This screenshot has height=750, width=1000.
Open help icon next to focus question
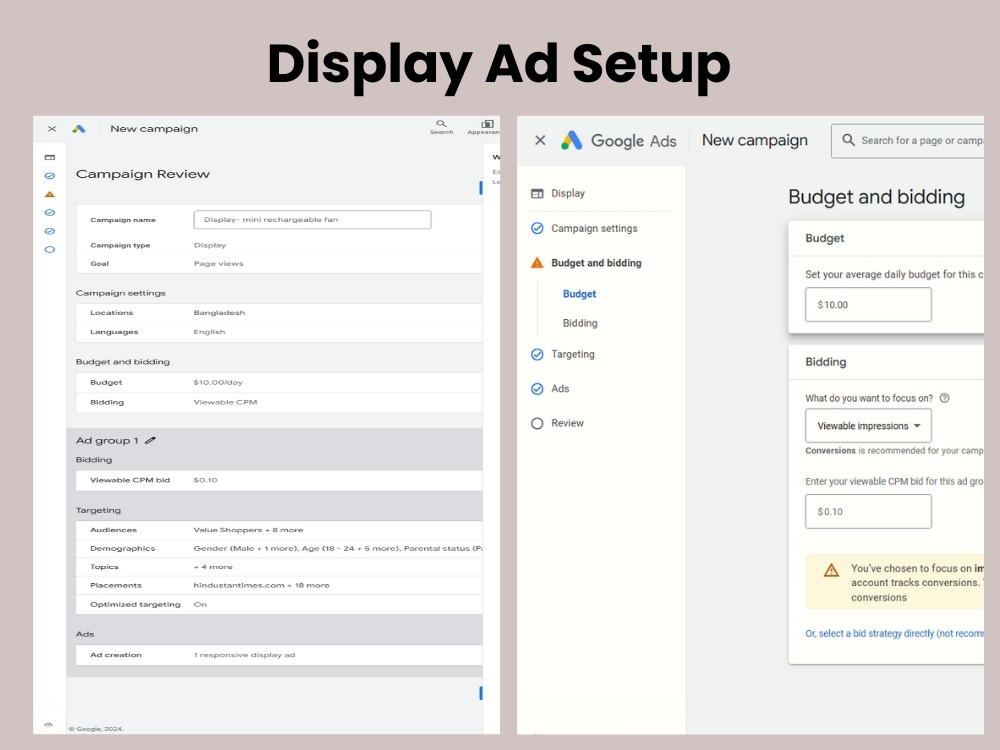(945, 398)
